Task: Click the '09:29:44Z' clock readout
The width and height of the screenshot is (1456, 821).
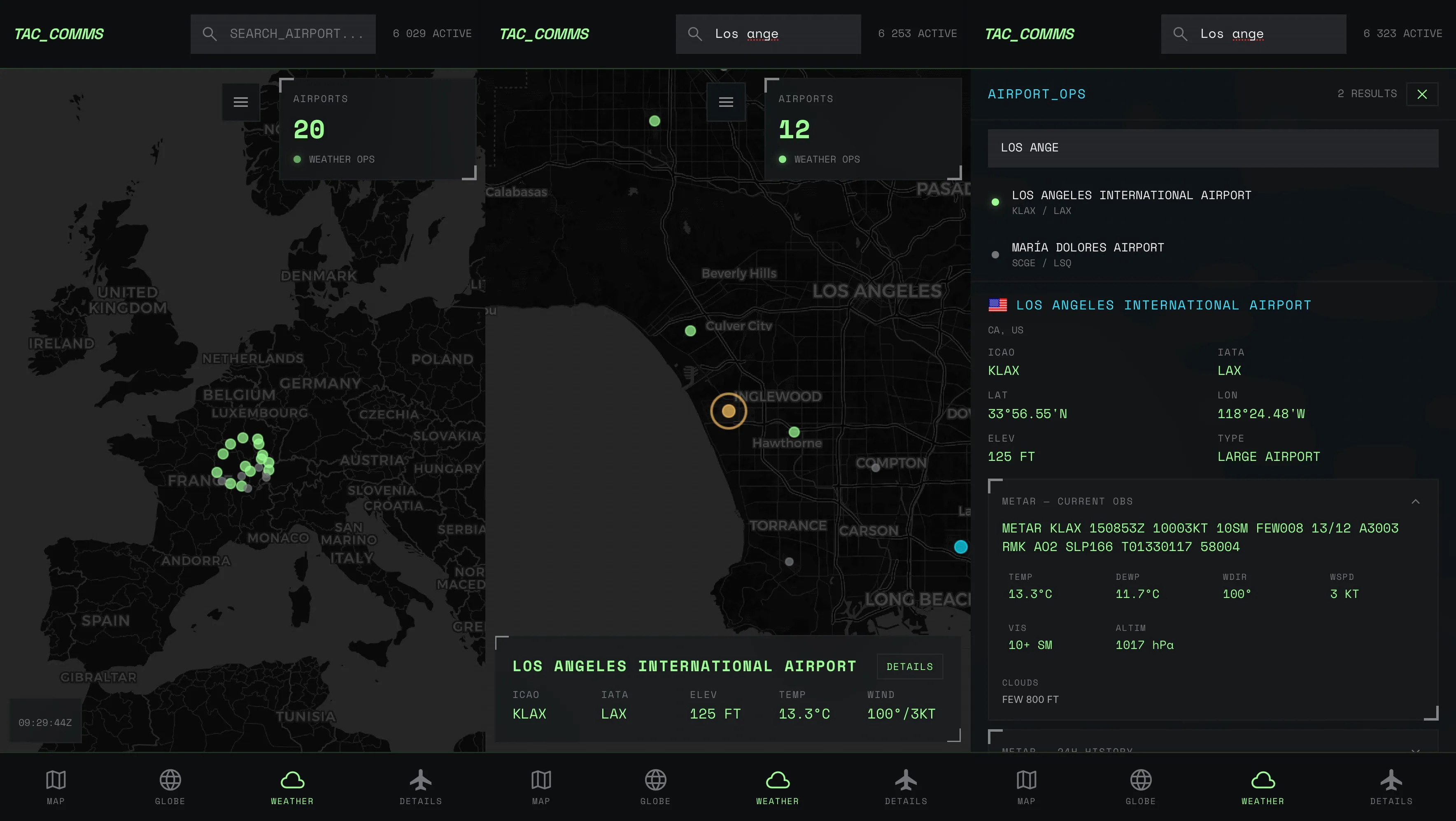Action: pyautogui.click(x=45, y=723)
